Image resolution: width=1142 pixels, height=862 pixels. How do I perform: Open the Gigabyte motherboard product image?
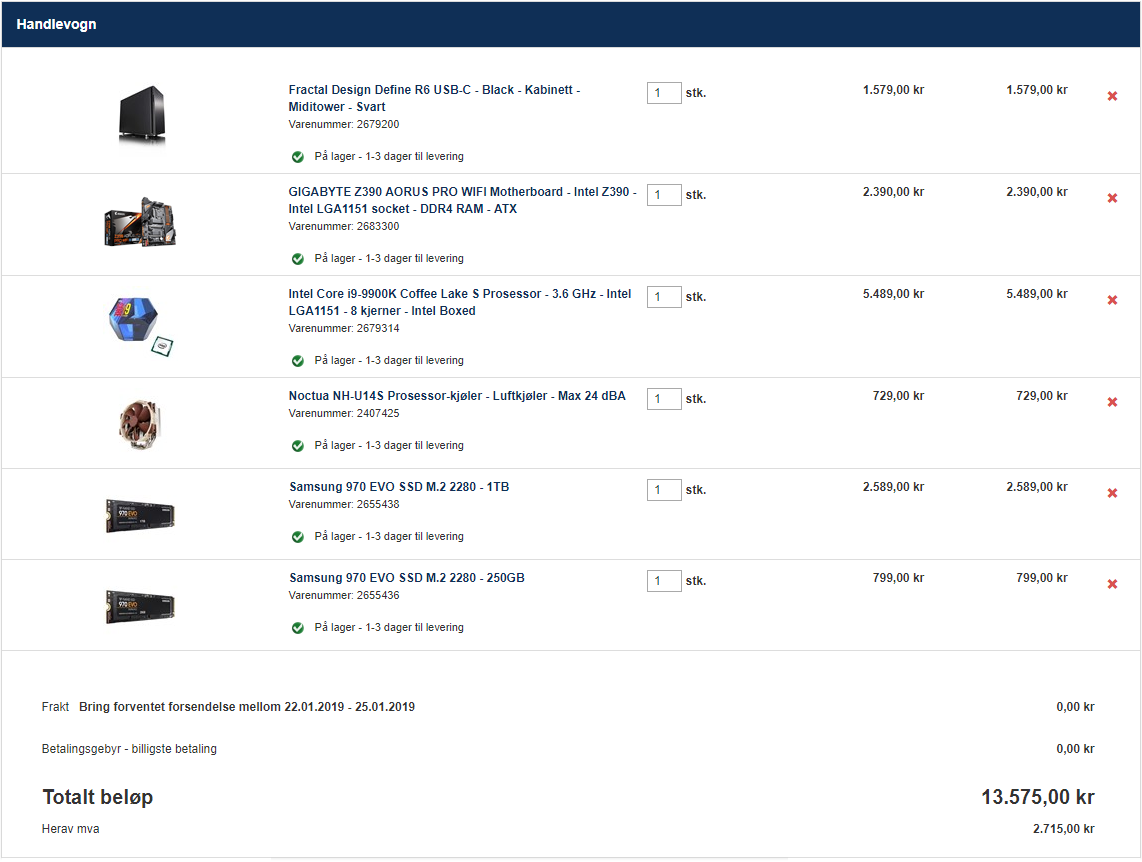click(x=140, y=222)
